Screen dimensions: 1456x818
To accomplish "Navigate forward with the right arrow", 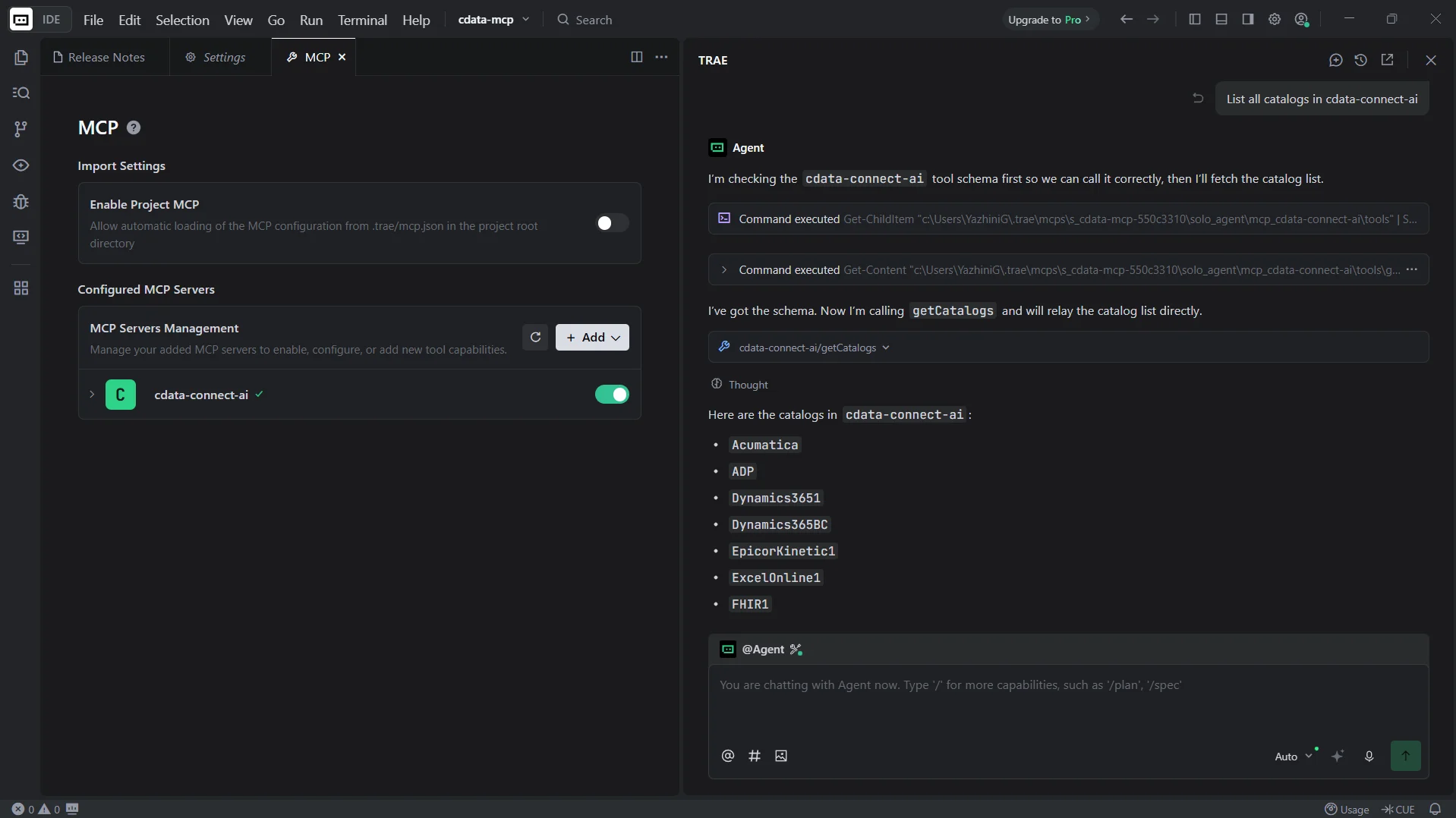I will [1153, 20].
